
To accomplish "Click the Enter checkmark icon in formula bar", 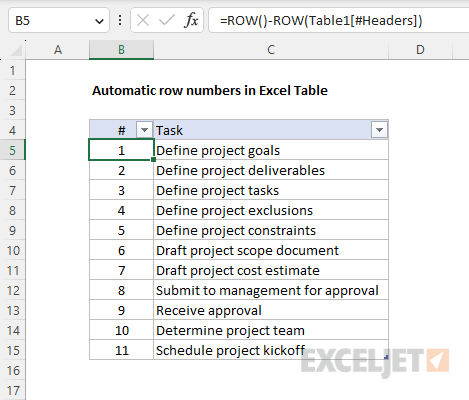I will [x=167, y=21].
